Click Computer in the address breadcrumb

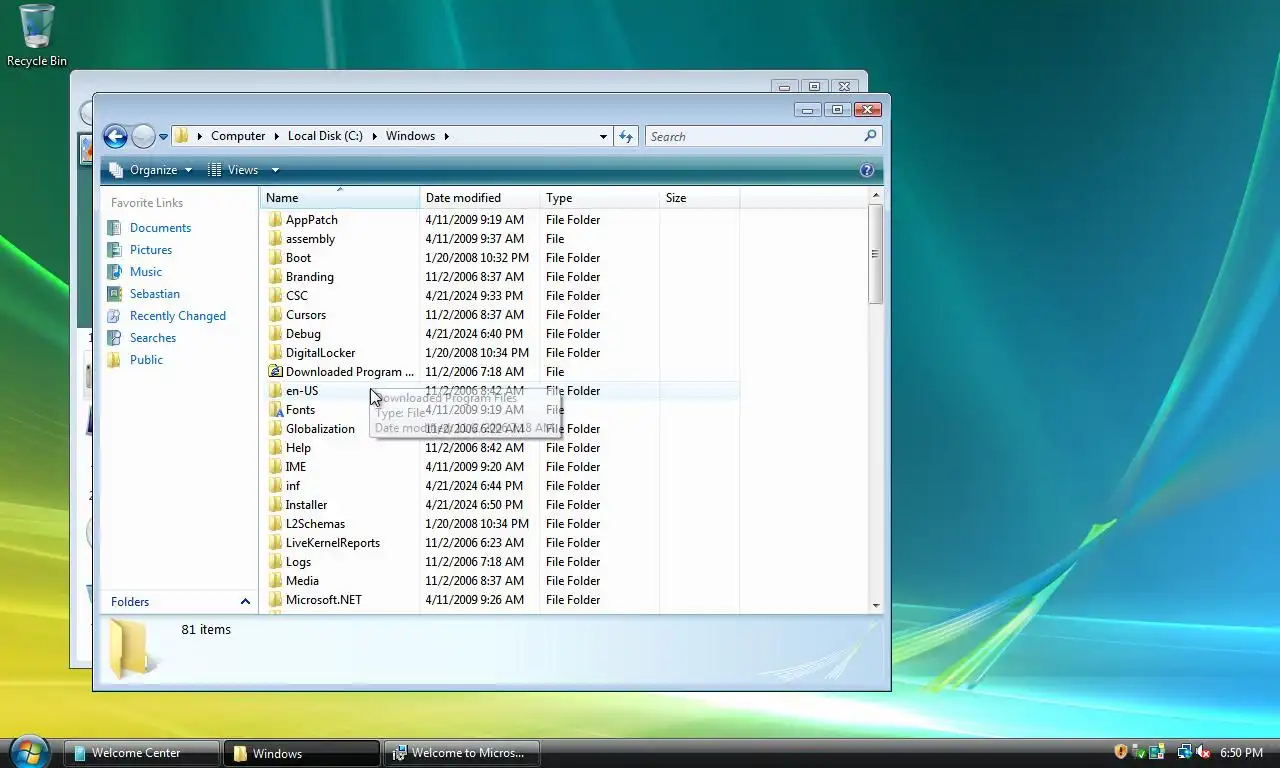coord(238,136)
